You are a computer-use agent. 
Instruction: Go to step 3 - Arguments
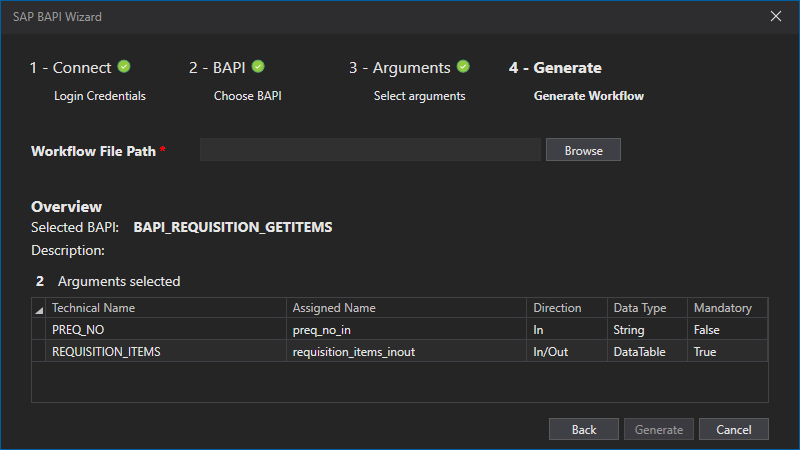pyautogui.click(x=399, y=67)
